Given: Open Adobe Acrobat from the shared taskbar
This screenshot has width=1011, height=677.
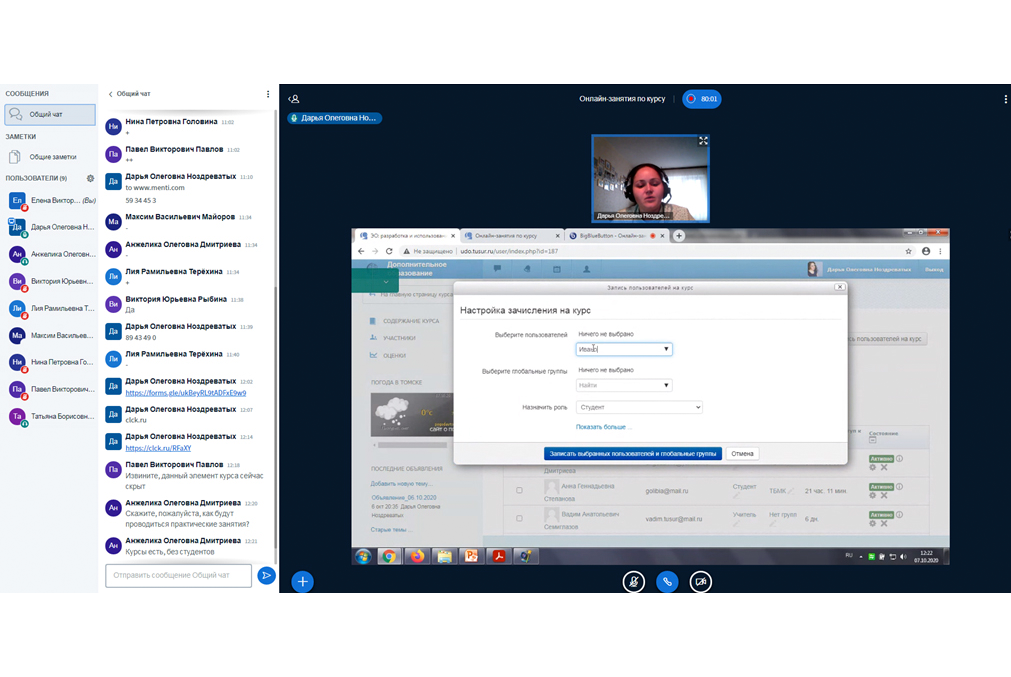Looking at the screenshot, I should tap(498, 556).
